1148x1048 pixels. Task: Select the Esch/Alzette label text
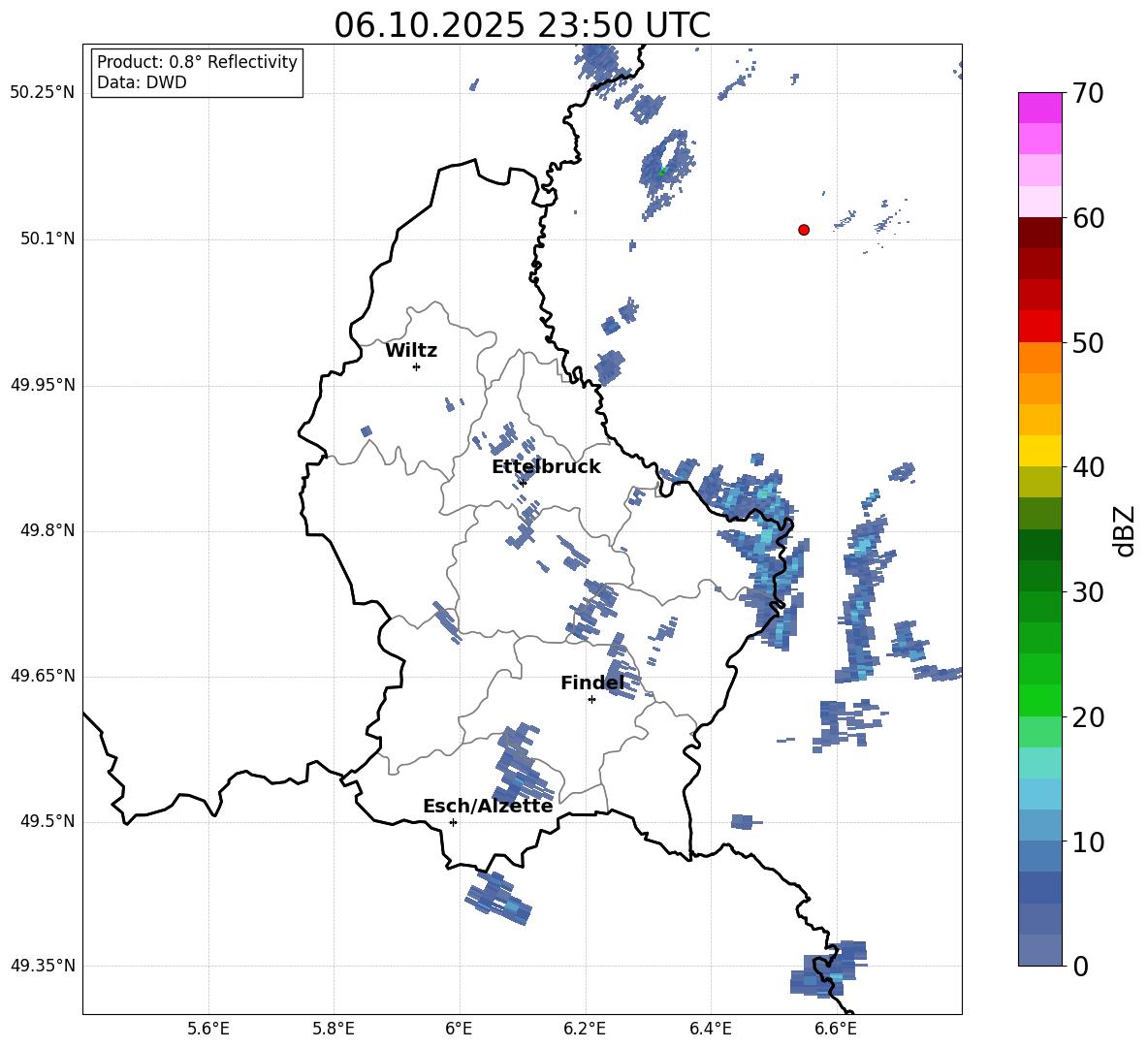click(x=488, y=806)
